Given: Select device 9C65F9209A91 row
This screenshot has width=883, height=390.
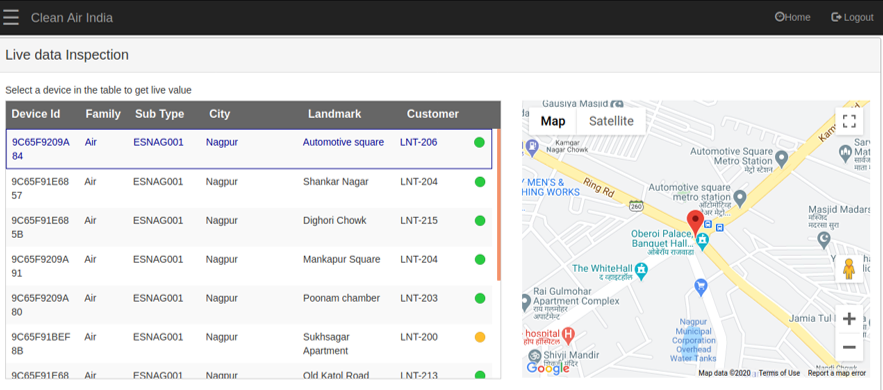Looking at the screenshot, I should pyautogui.click(x=249, y=266).
